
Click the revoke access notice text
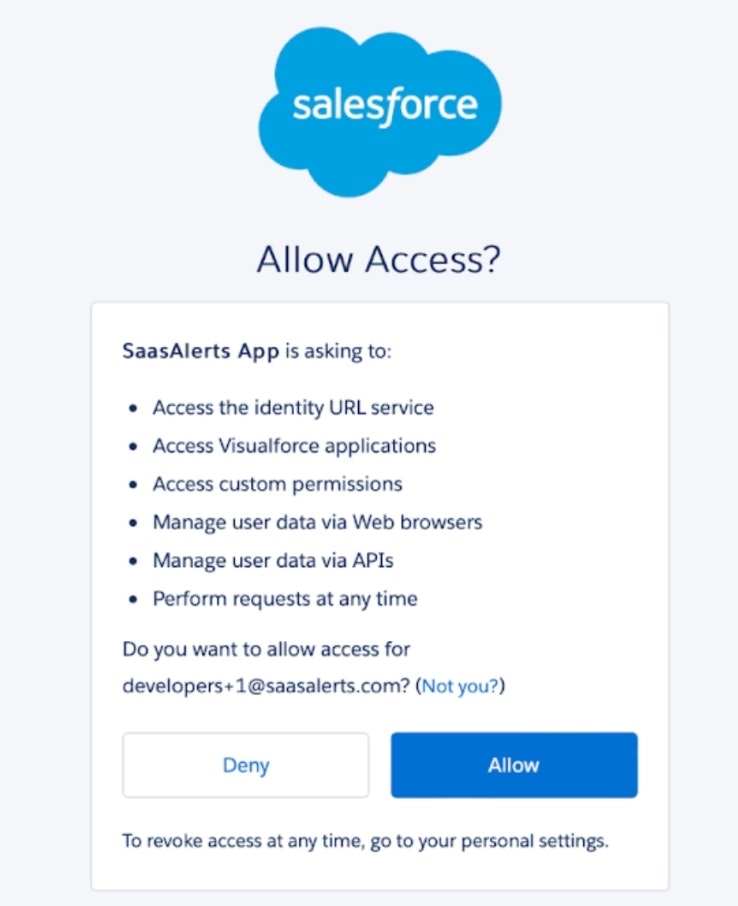point(364,841)
